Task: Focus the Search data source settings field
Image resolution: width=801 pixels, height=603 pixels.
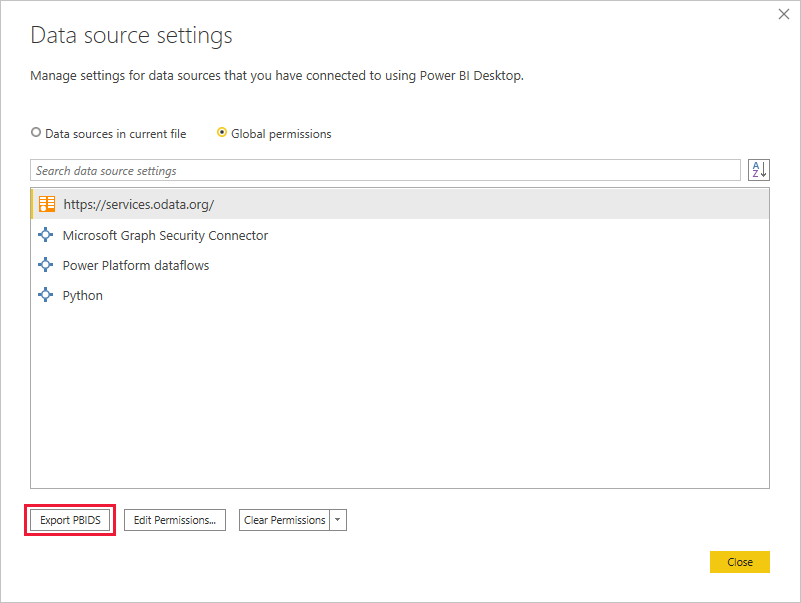Action: [x=385, y=170]
